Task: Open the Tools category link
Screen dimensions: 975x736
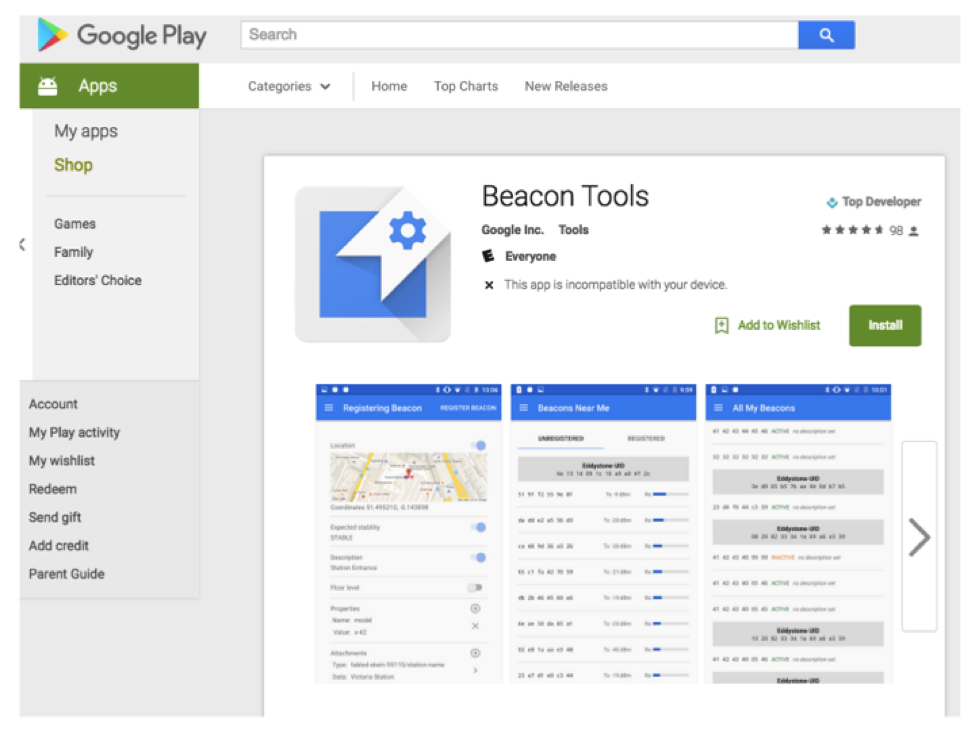Action: (573, 230)
